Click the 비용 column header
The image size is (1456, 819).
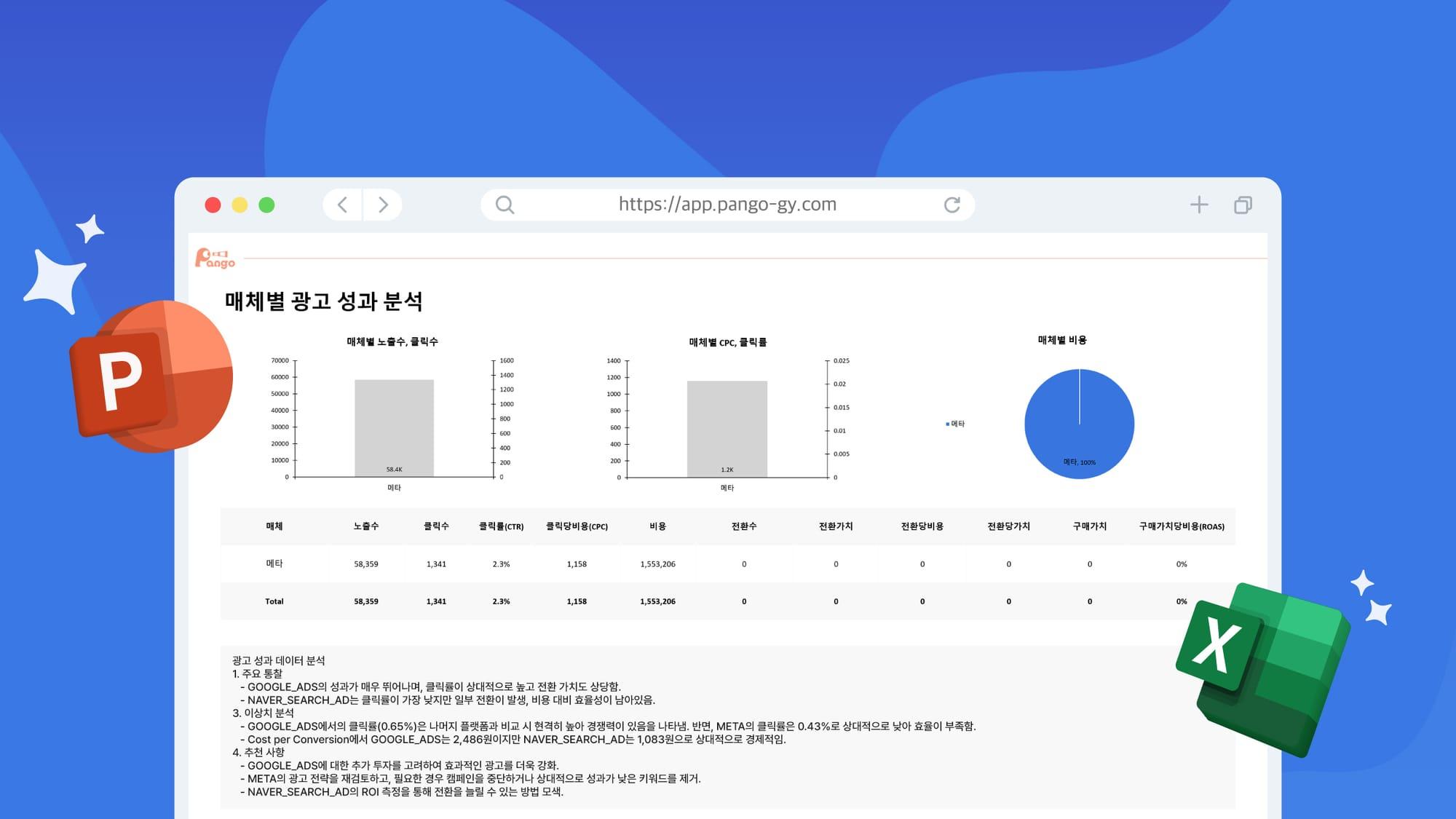pos(658,526)
